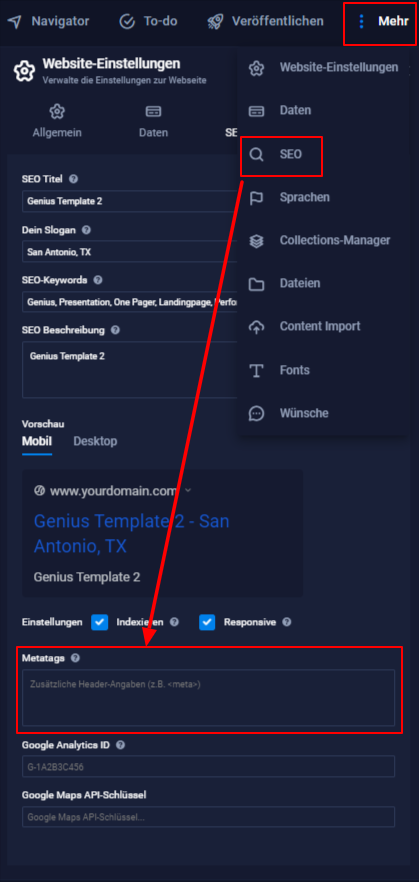Image resolution: width=419 pixels, height=882 pixels.
Task: Toggle the Responsive checkbox
Action: click(207, 622)
